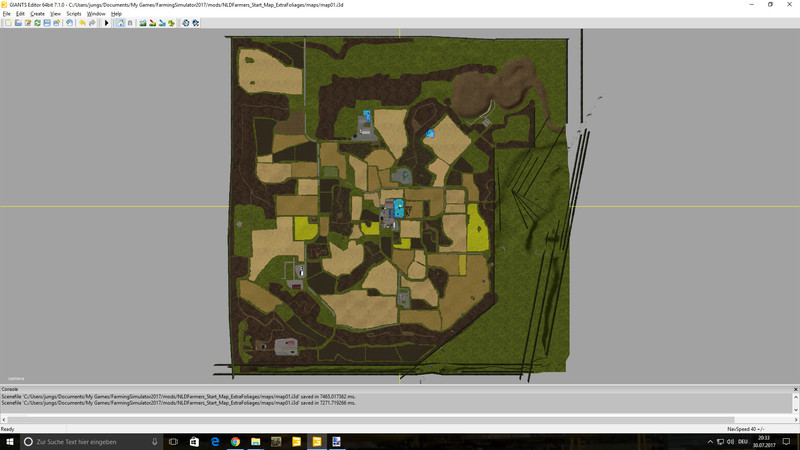
Task: Click the Undo arrow icon
Action: click(82, 23)
